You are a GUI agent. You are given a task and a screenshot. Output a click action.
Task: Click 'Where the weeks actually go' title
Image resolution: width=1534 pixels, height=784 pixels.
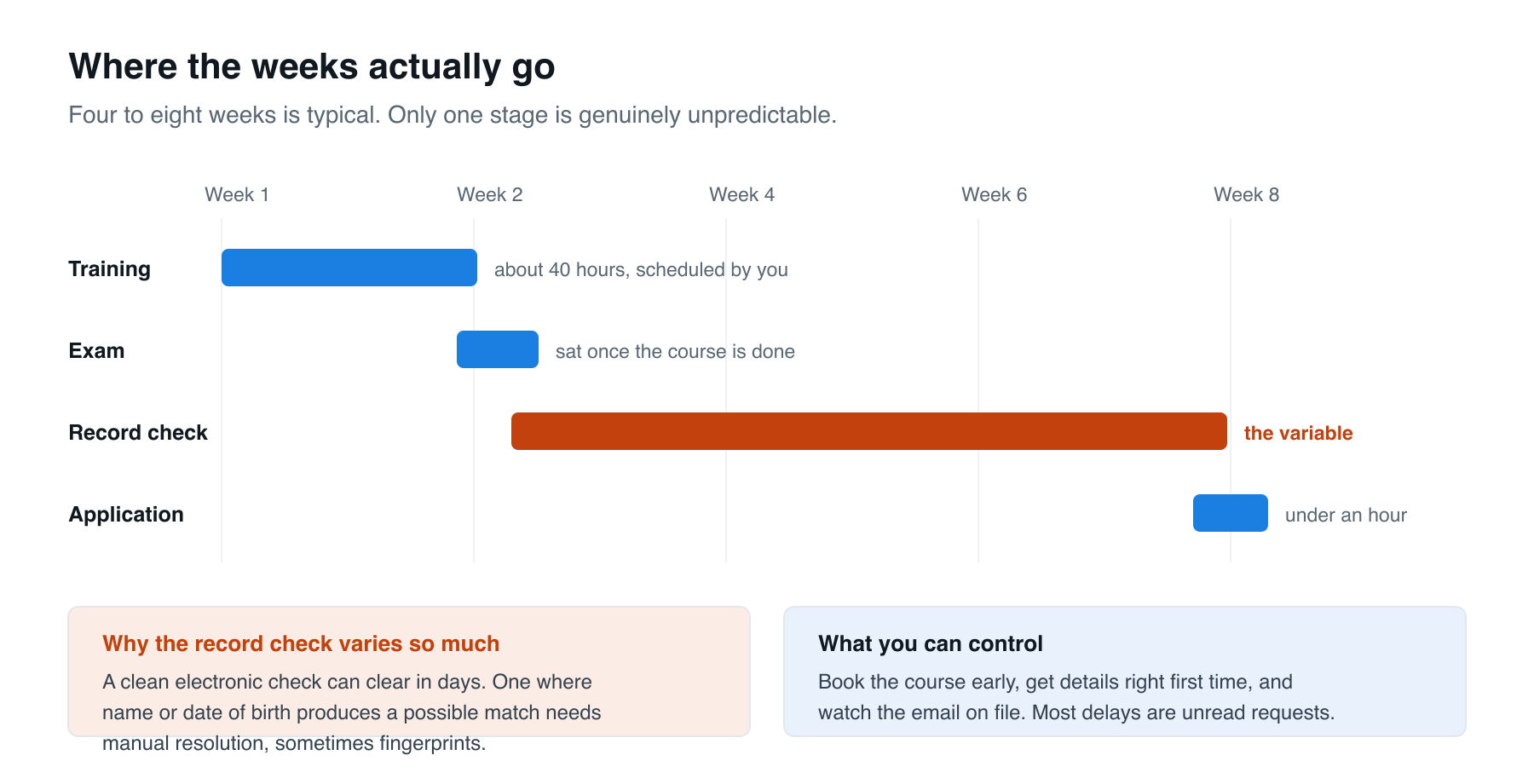(x=312, y=66)
